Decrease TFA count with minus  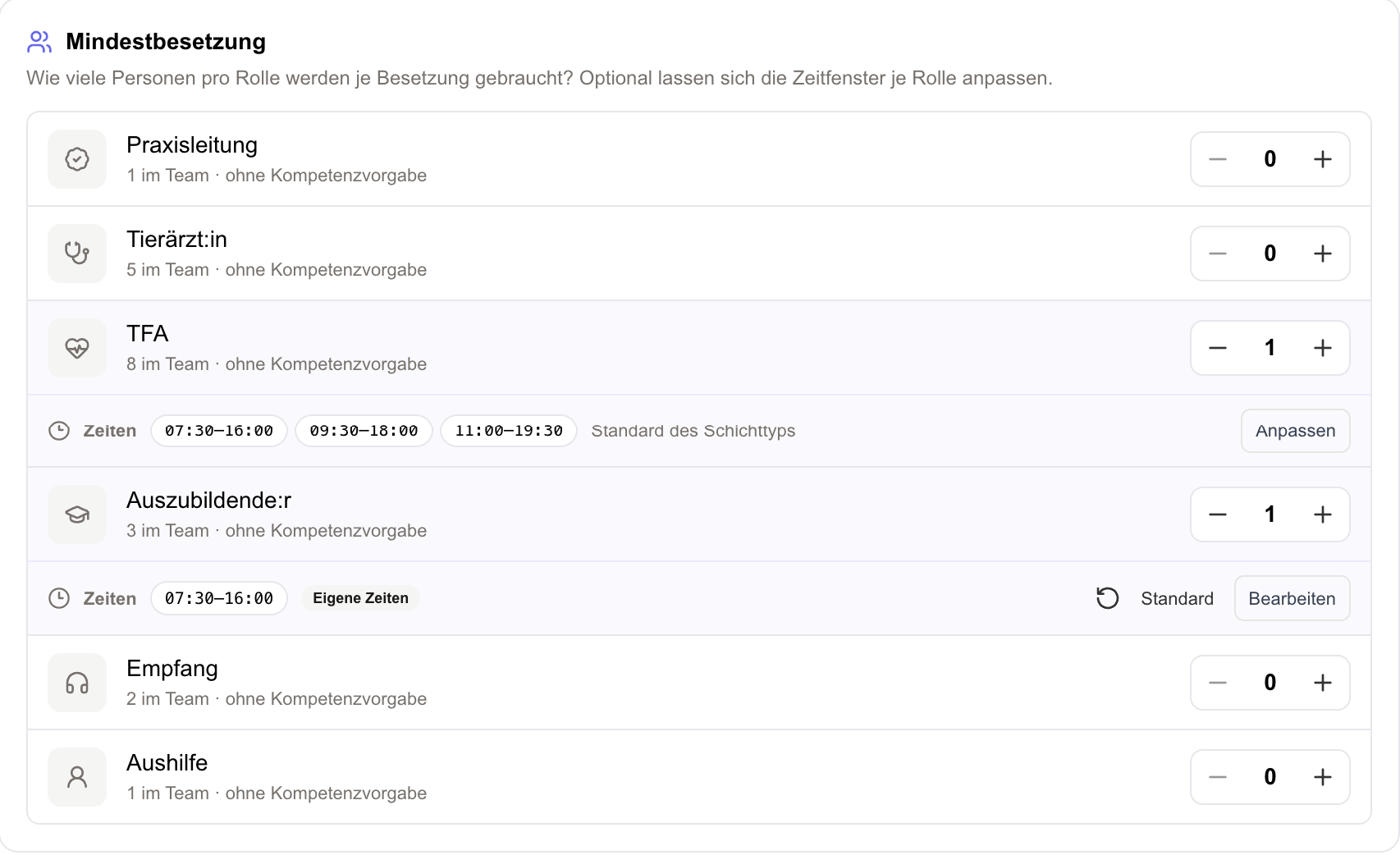[1218, 348]
